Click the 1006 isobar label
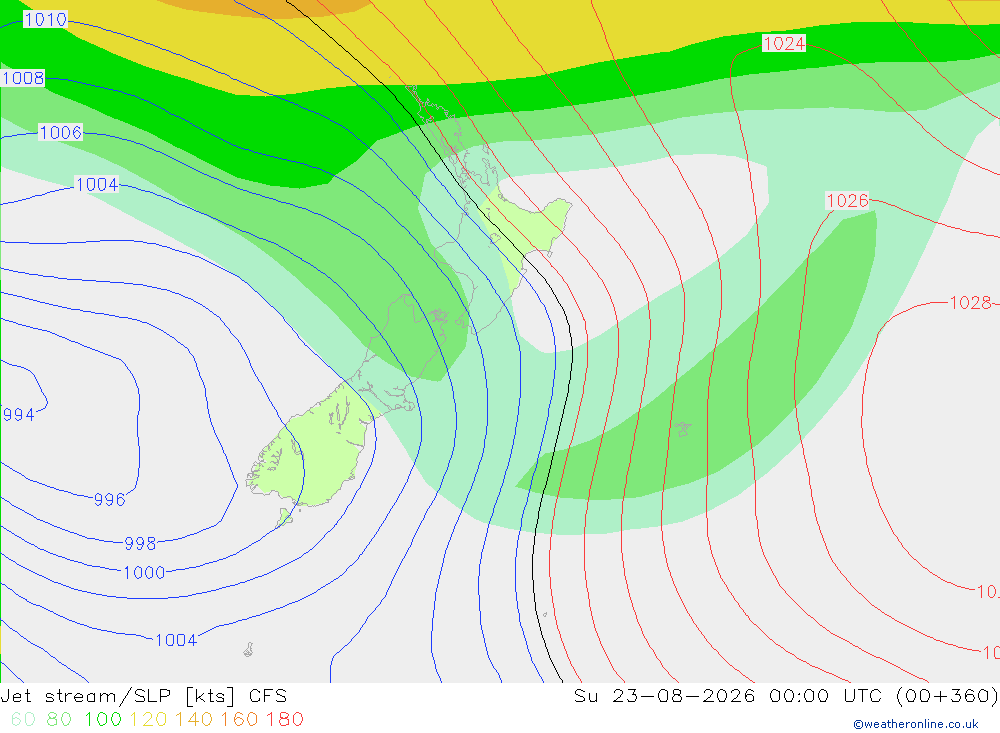1000x733 pixels. click(61, 133)
